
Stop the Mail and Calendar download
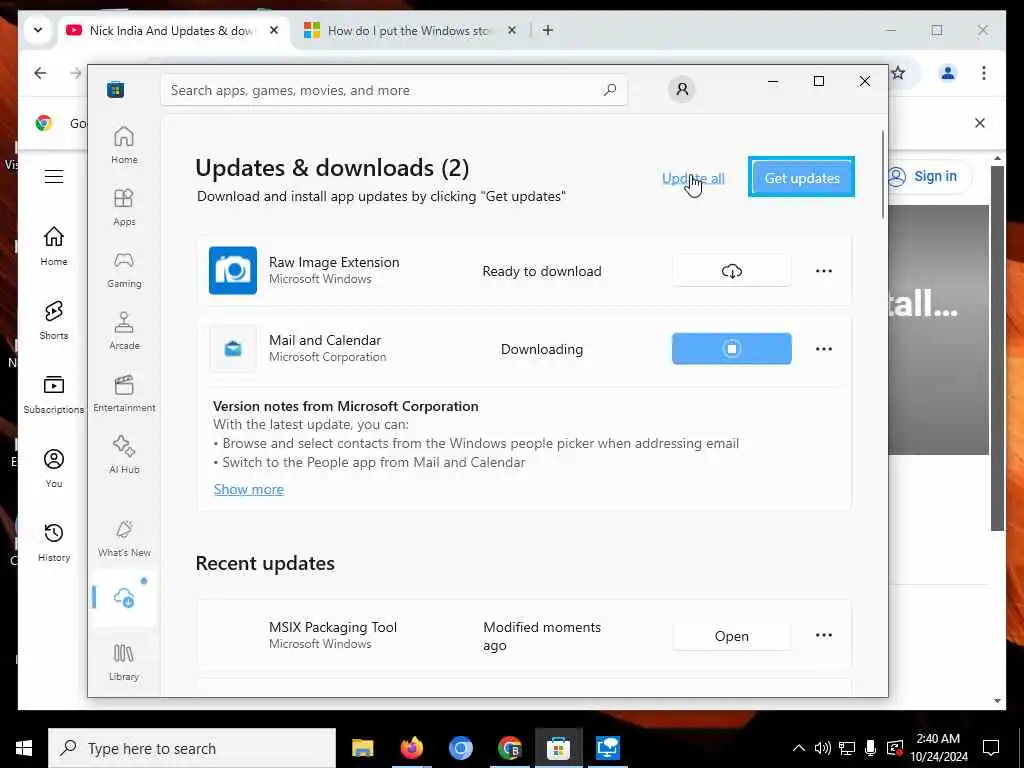point(731,349)
